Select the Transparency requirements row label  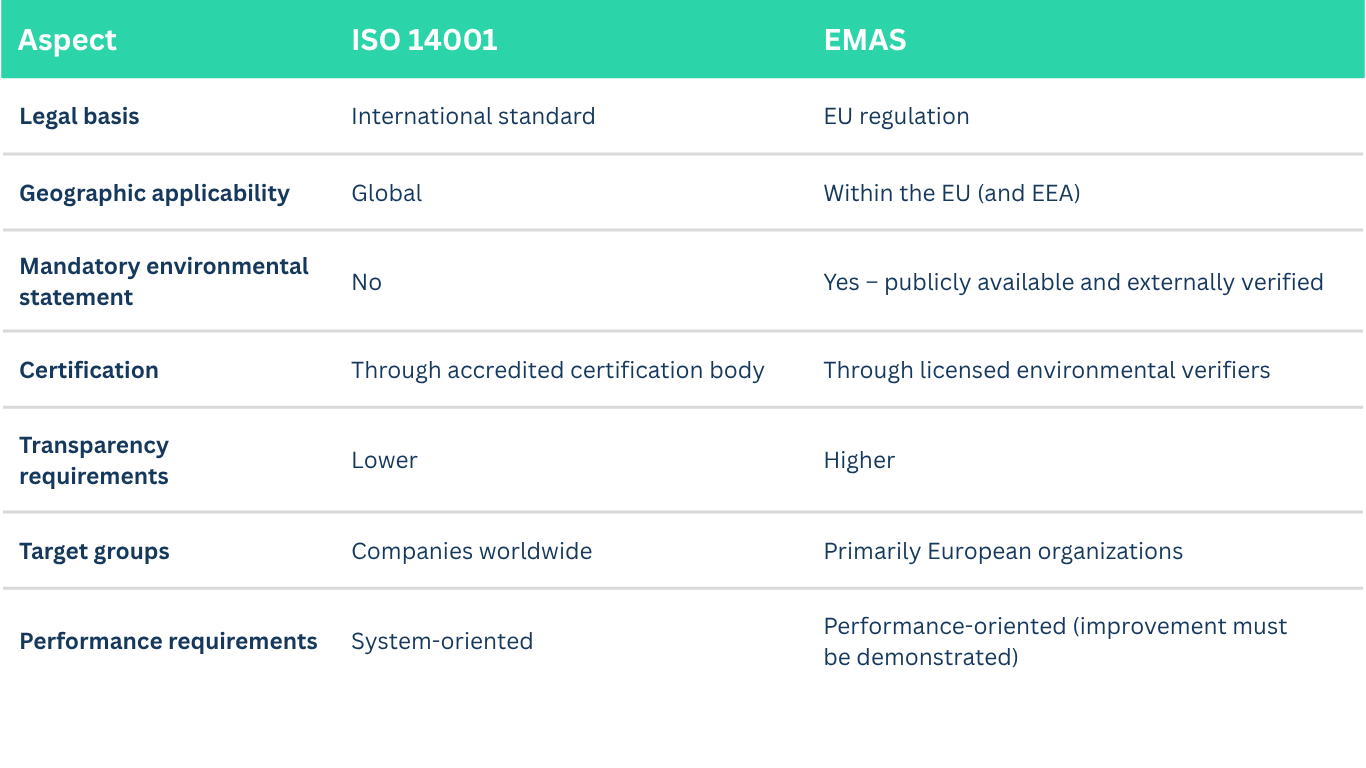tap(94, 460)
